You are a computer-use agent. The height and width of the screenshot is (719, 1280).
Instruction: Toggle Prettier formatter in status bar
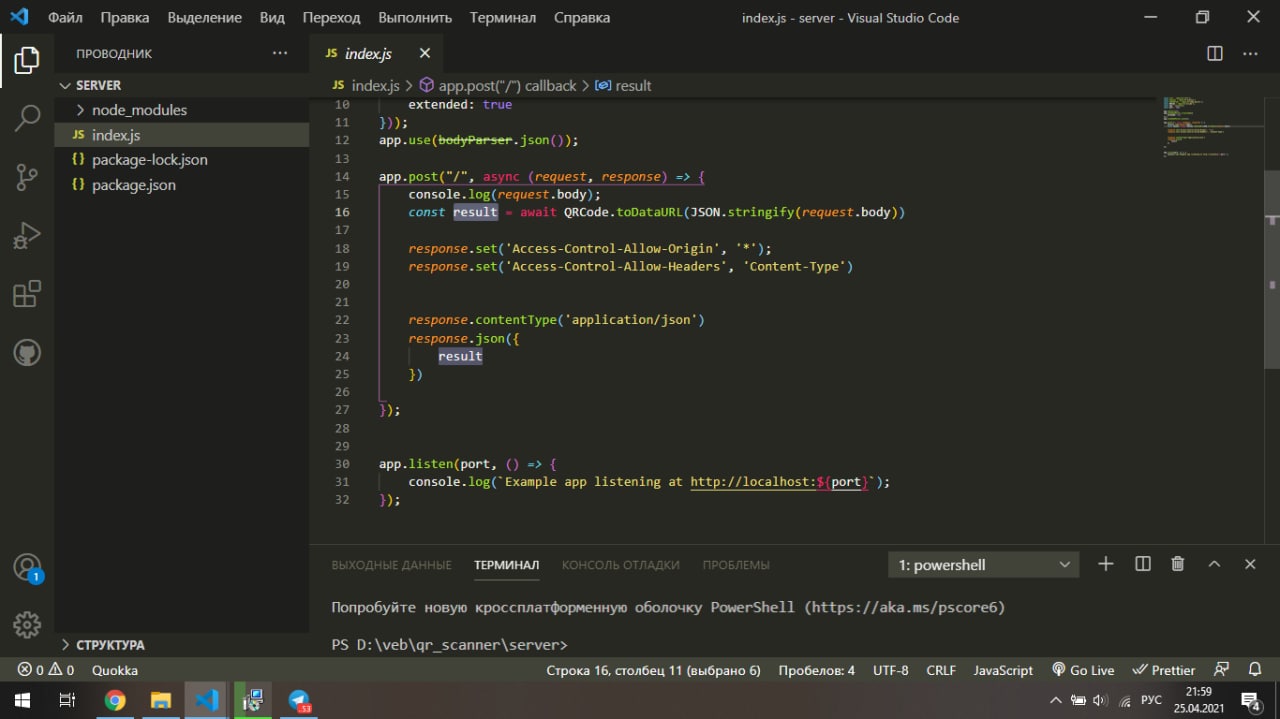(1163, 670)
